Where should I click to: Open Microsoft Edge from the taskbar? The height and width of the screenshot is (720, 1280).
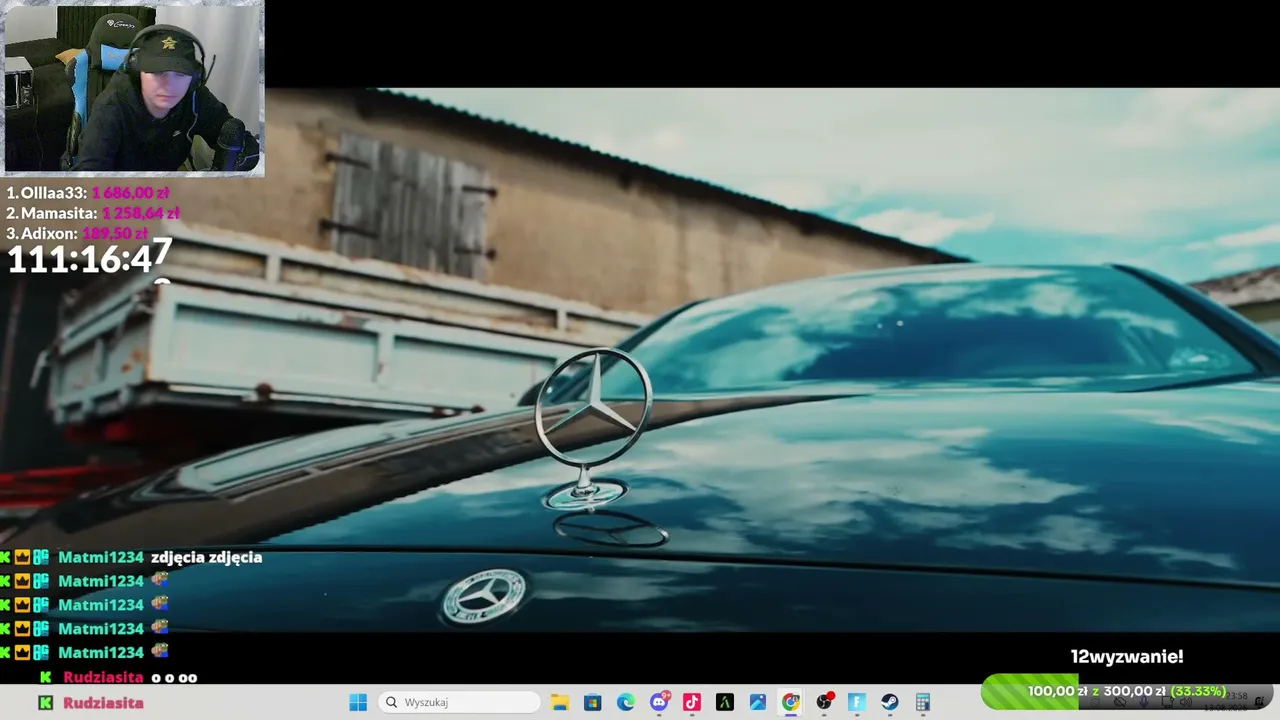tap(626, 702)
